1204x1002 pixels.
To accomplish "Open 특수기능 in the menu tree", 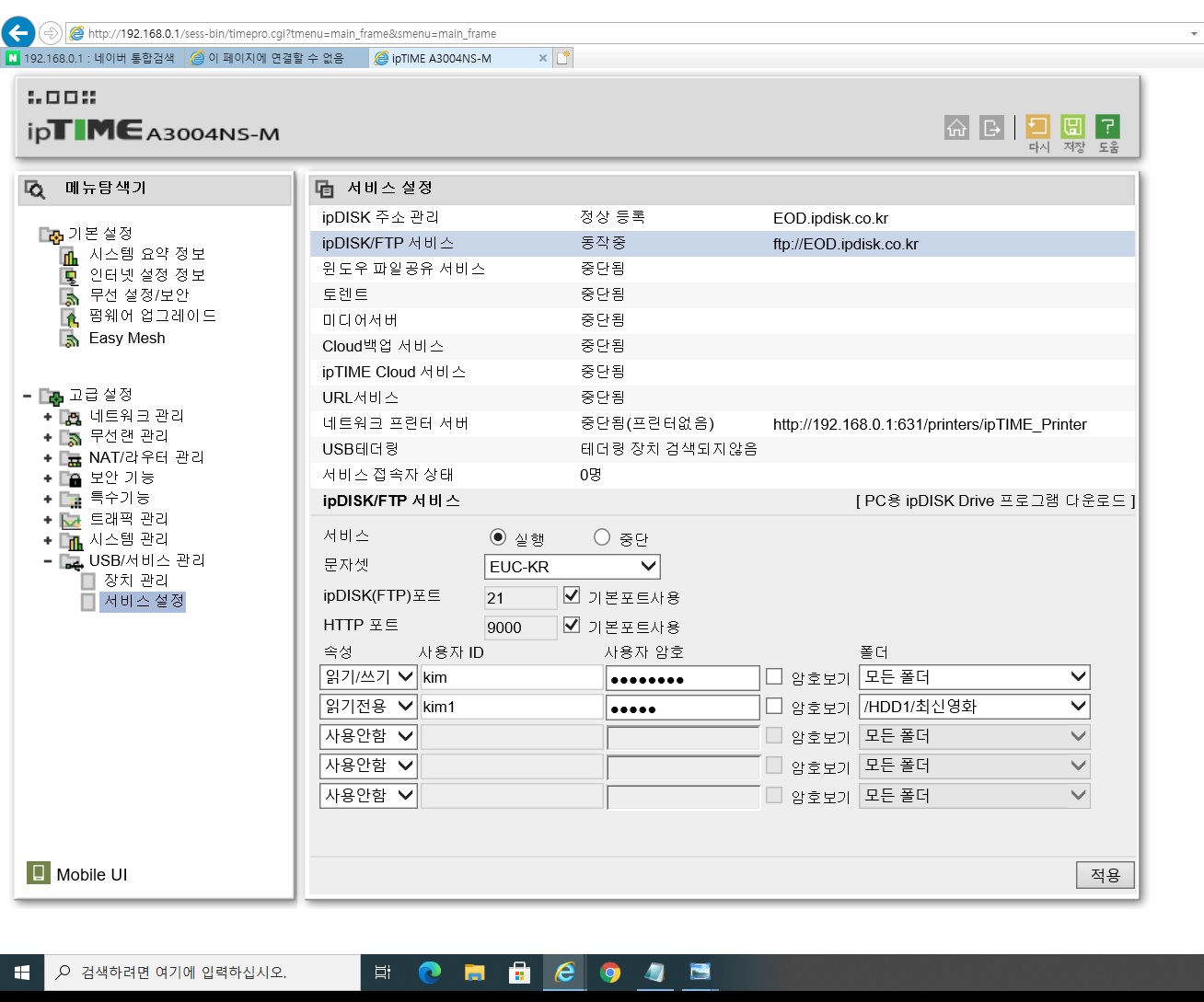I will point(120,498).
